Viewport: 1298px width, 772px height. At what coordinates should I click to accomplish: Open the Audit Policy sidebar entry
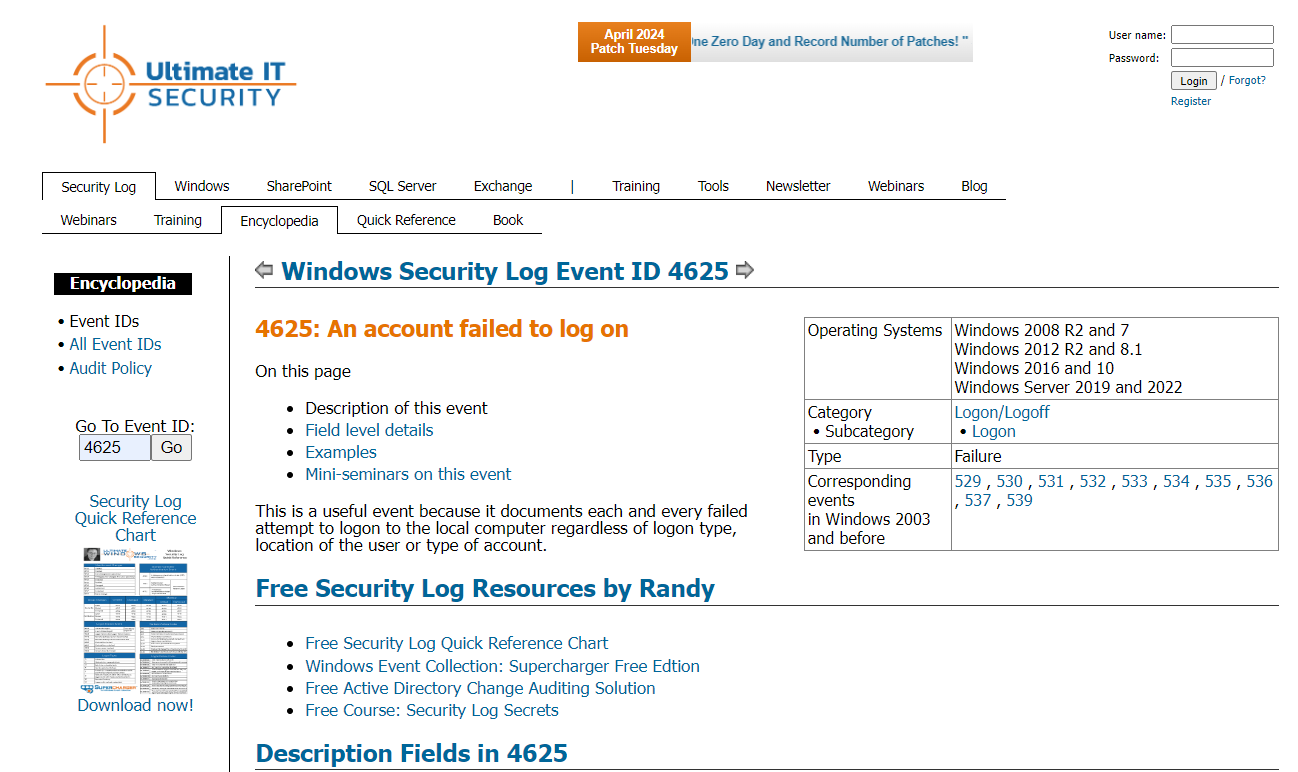point(110,368)
